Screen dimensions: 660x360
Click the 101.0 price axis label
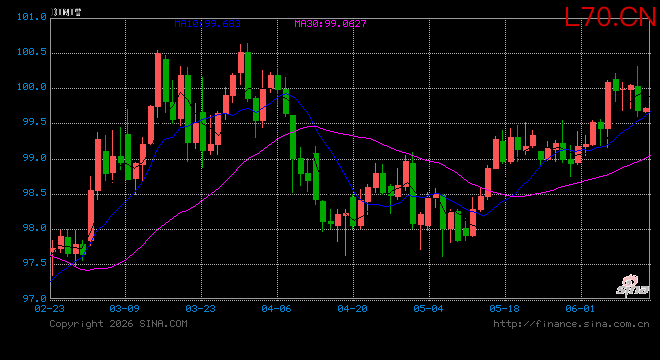coord(32,17)
